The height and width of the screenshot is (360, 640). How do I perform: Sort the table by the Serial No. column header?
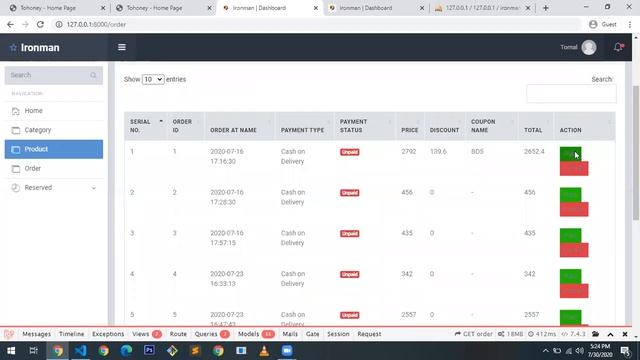(x=146, y=126)
